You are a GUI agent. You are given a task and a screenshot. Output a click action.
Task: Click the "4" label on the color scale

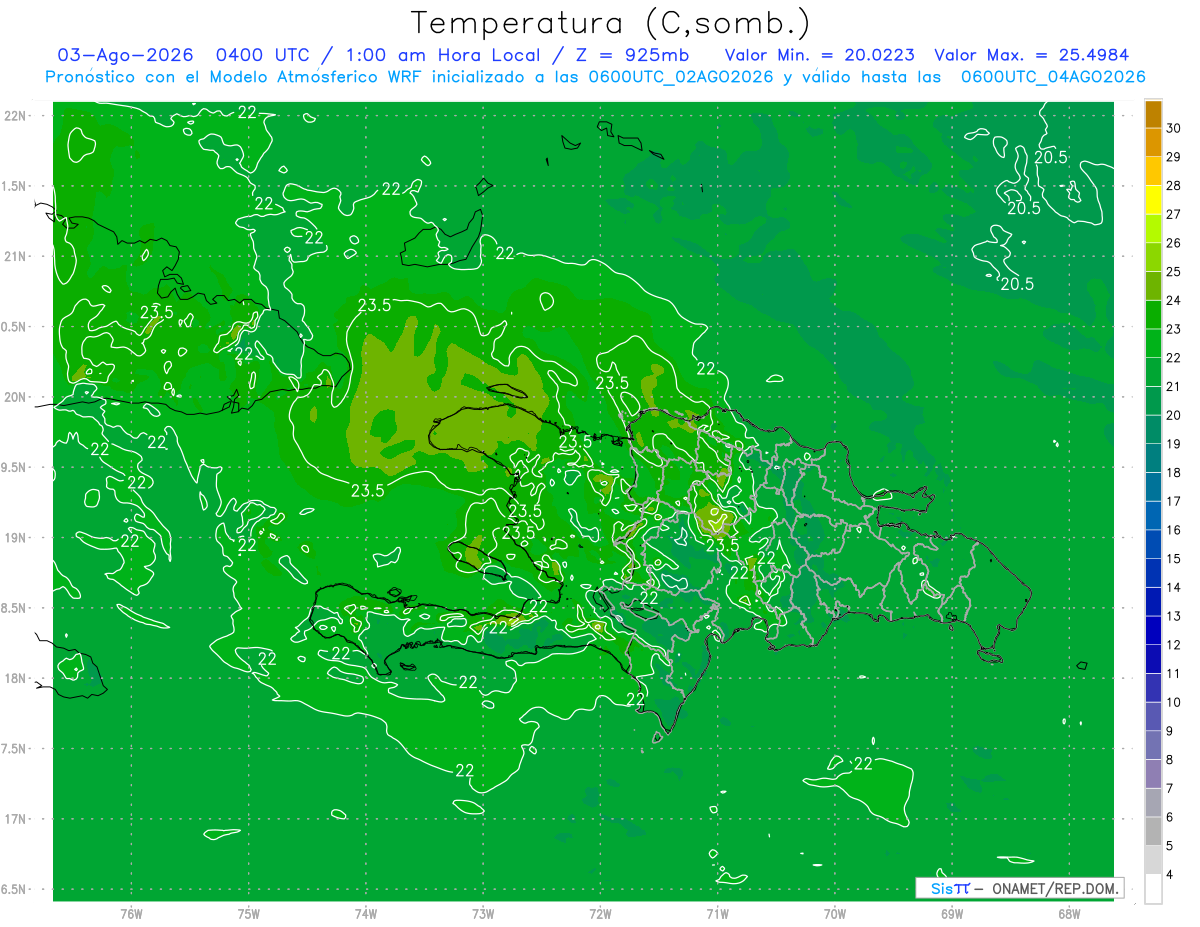point(1171,874)
